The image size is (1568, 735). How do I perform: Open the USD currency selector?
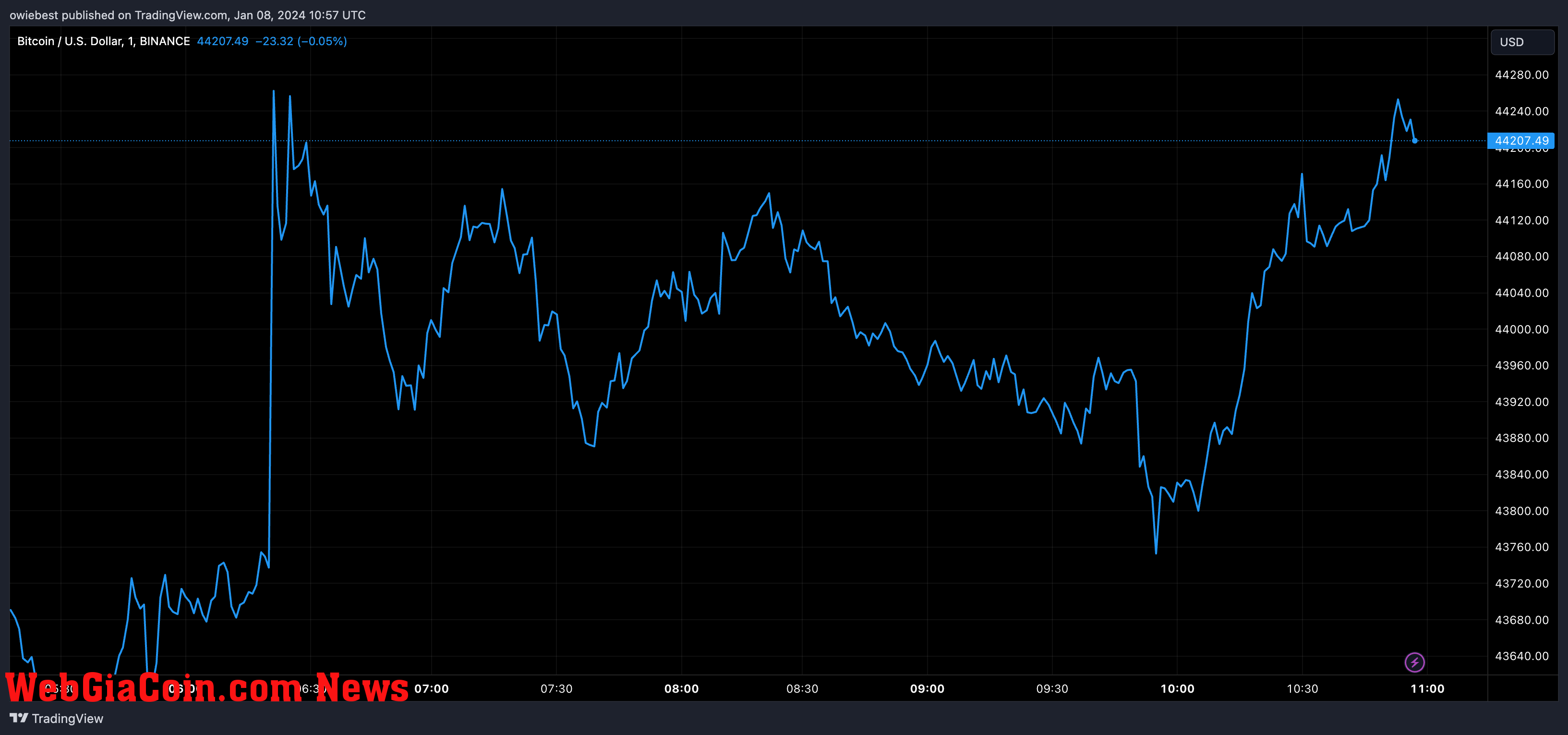pyautogui.click(x=1522, y=42)
